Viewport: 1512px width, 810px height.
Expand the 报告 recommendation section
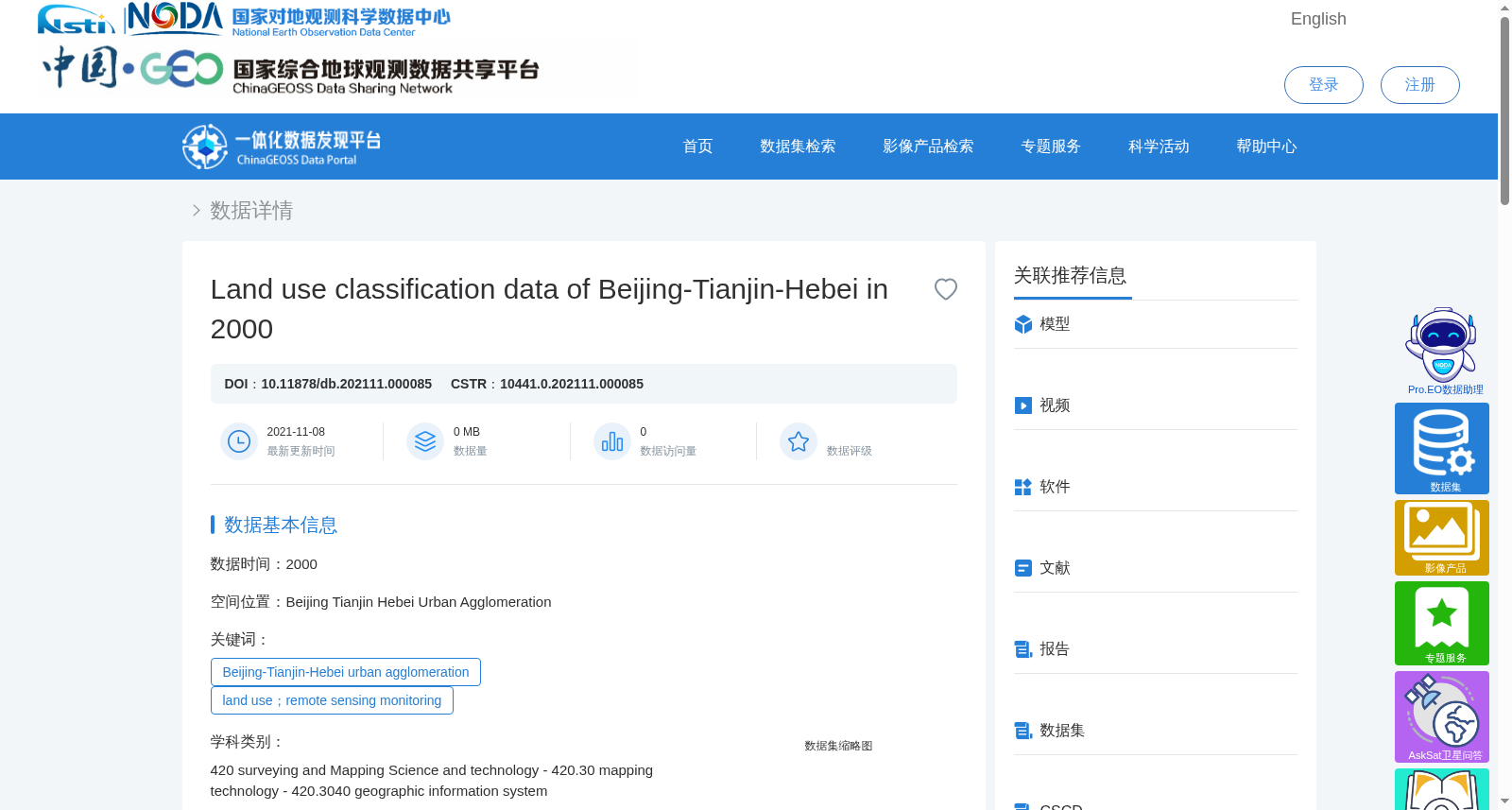coord(1155,649)
